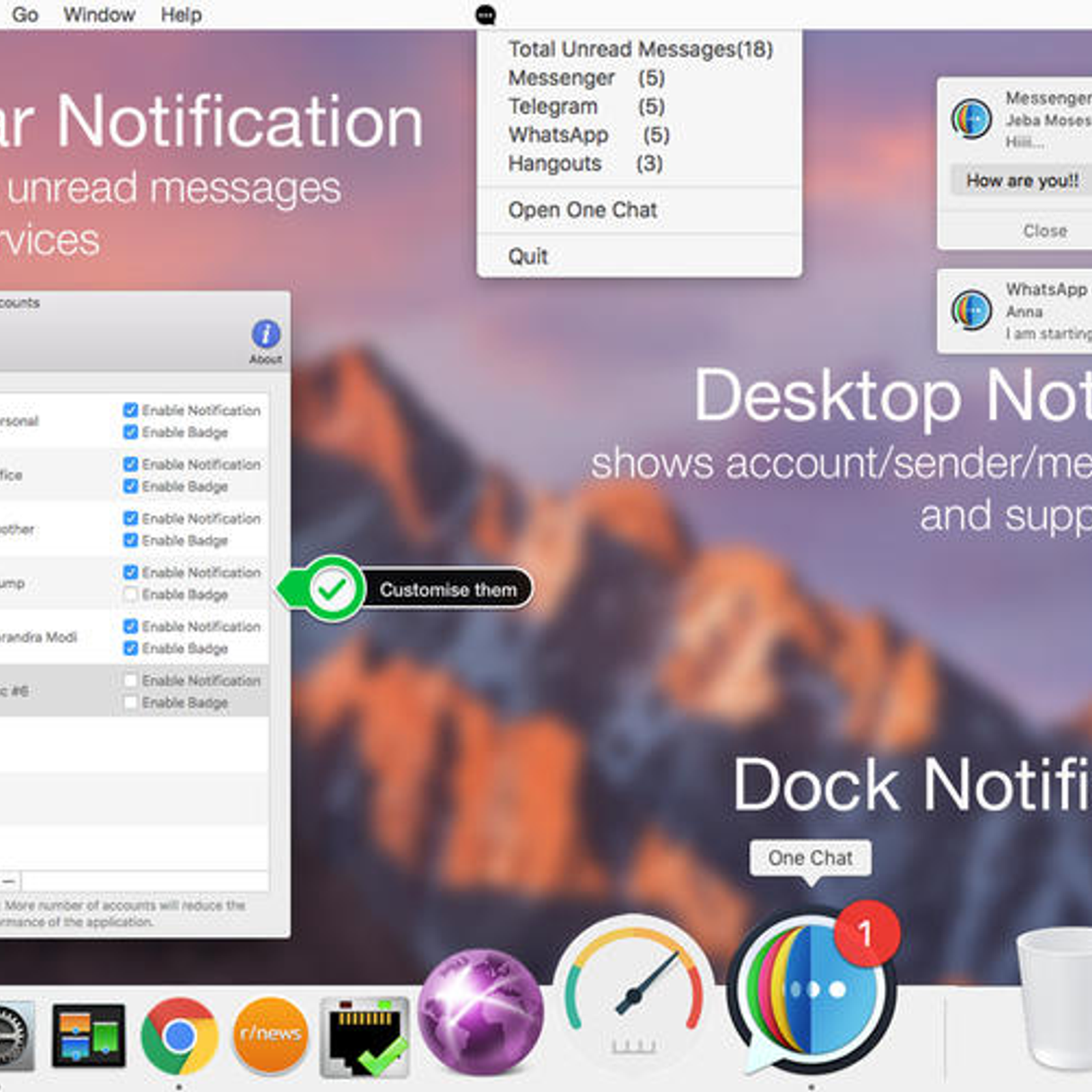Open the r/news dock app
The width and height of the screenshot is (1092, 1092).
point(271,1035)
